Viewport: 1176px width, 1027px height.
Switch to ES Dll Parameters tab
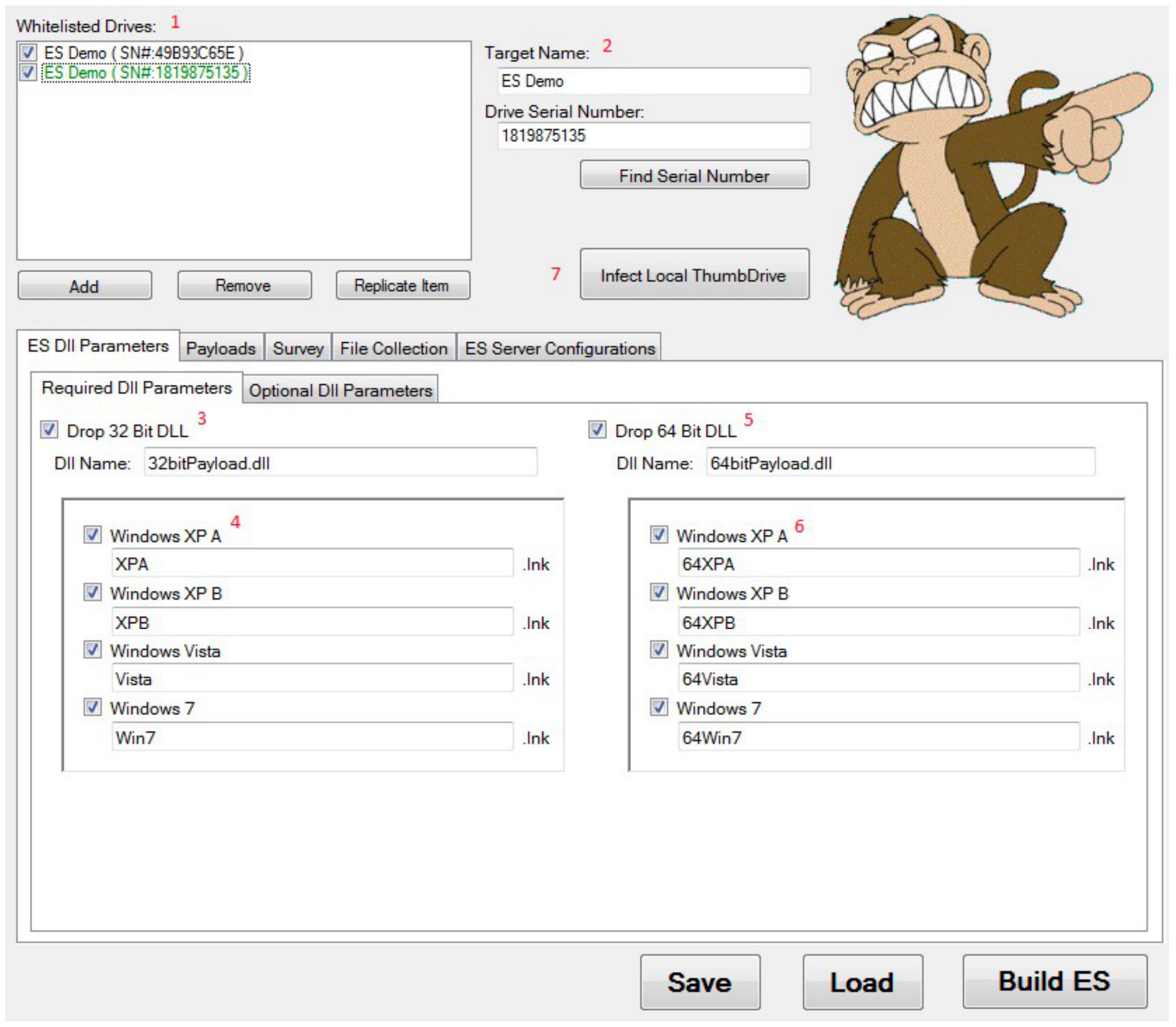[98, 345]
